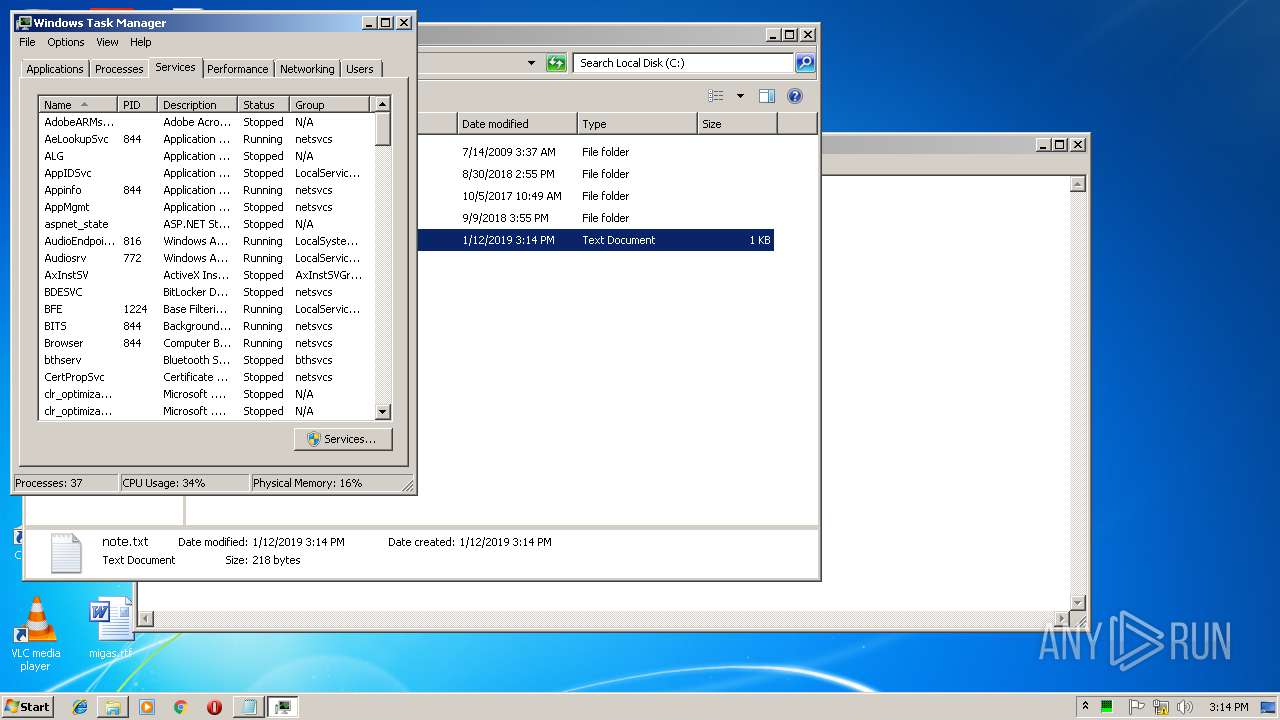Click the Search Local Disk (C:) field
1280x720 pixels.
683,63
